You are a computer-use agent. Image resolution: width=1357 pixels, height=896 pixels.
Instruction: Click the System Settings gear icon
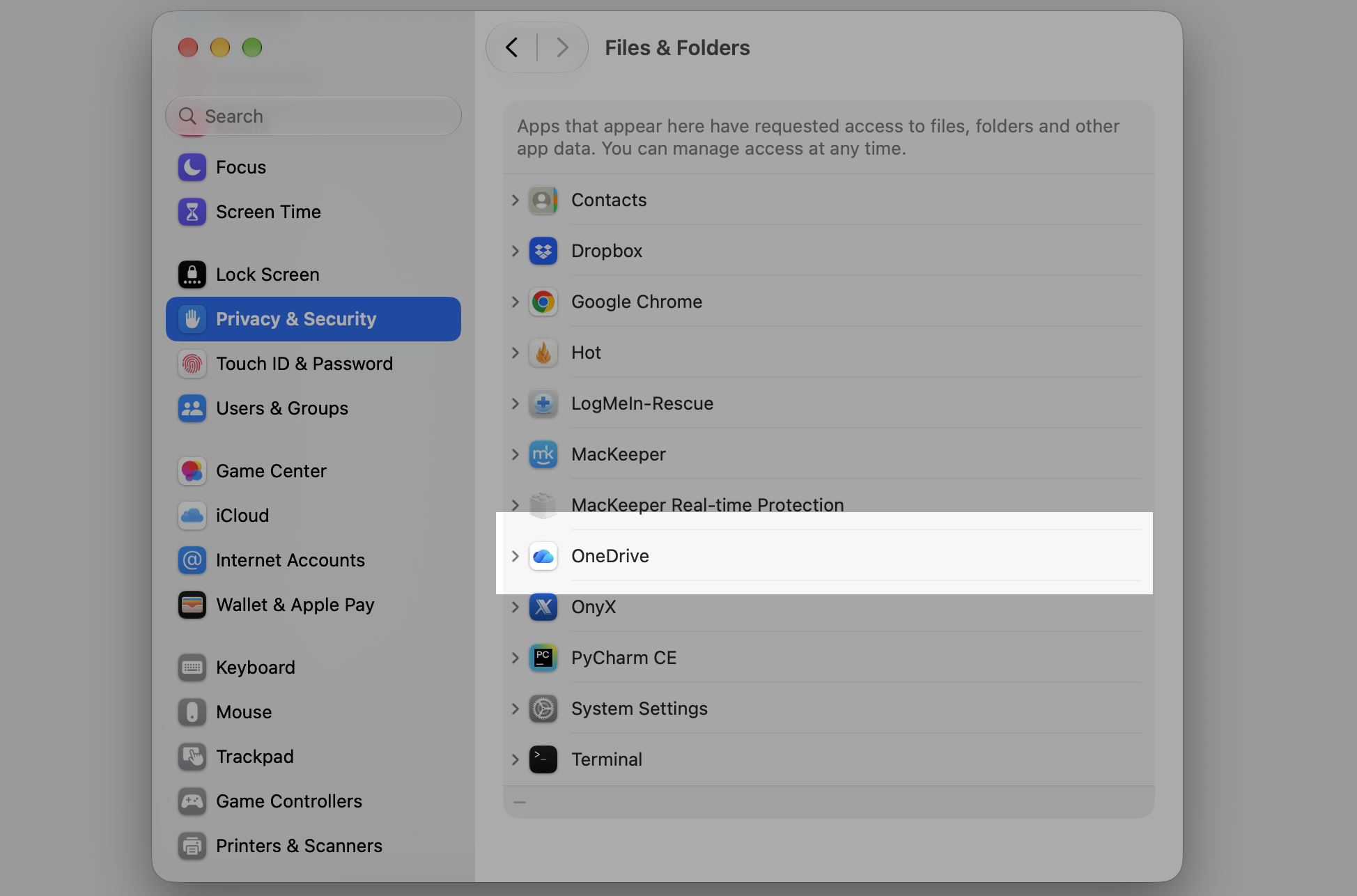pyautogui.click(x=543, y=709)
